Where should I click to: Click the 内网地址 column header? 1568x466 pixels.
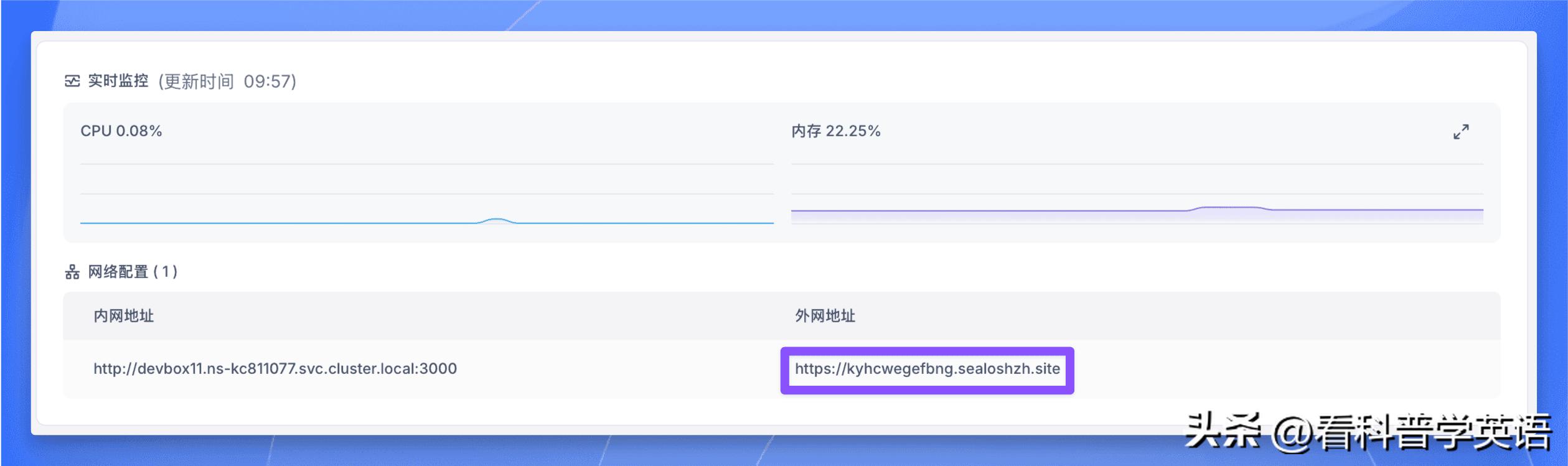pyautogui.click(x=123, y=316)
